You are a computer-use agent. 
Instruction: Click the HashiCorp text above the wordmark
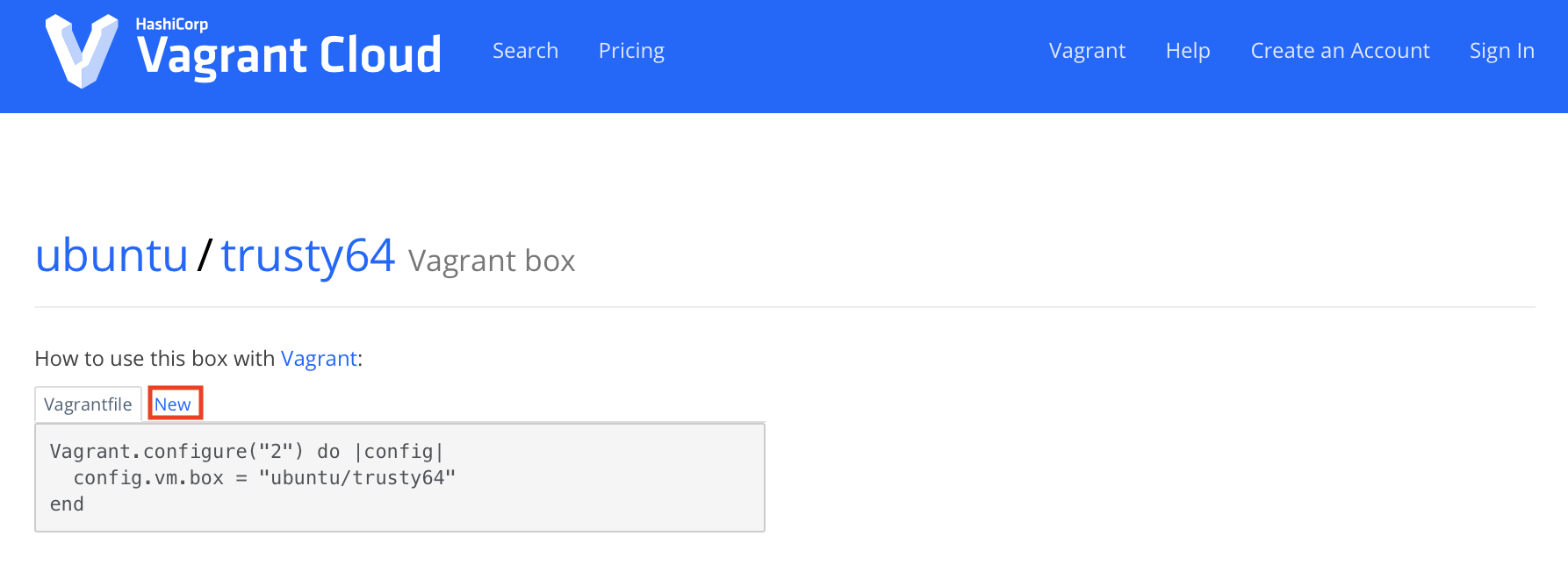pos(172,24)
